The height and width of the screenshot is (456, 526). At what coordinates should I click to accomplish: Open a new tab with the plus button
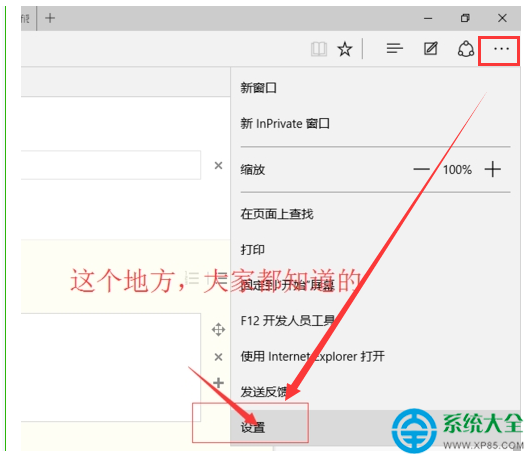tap(50, 18)
